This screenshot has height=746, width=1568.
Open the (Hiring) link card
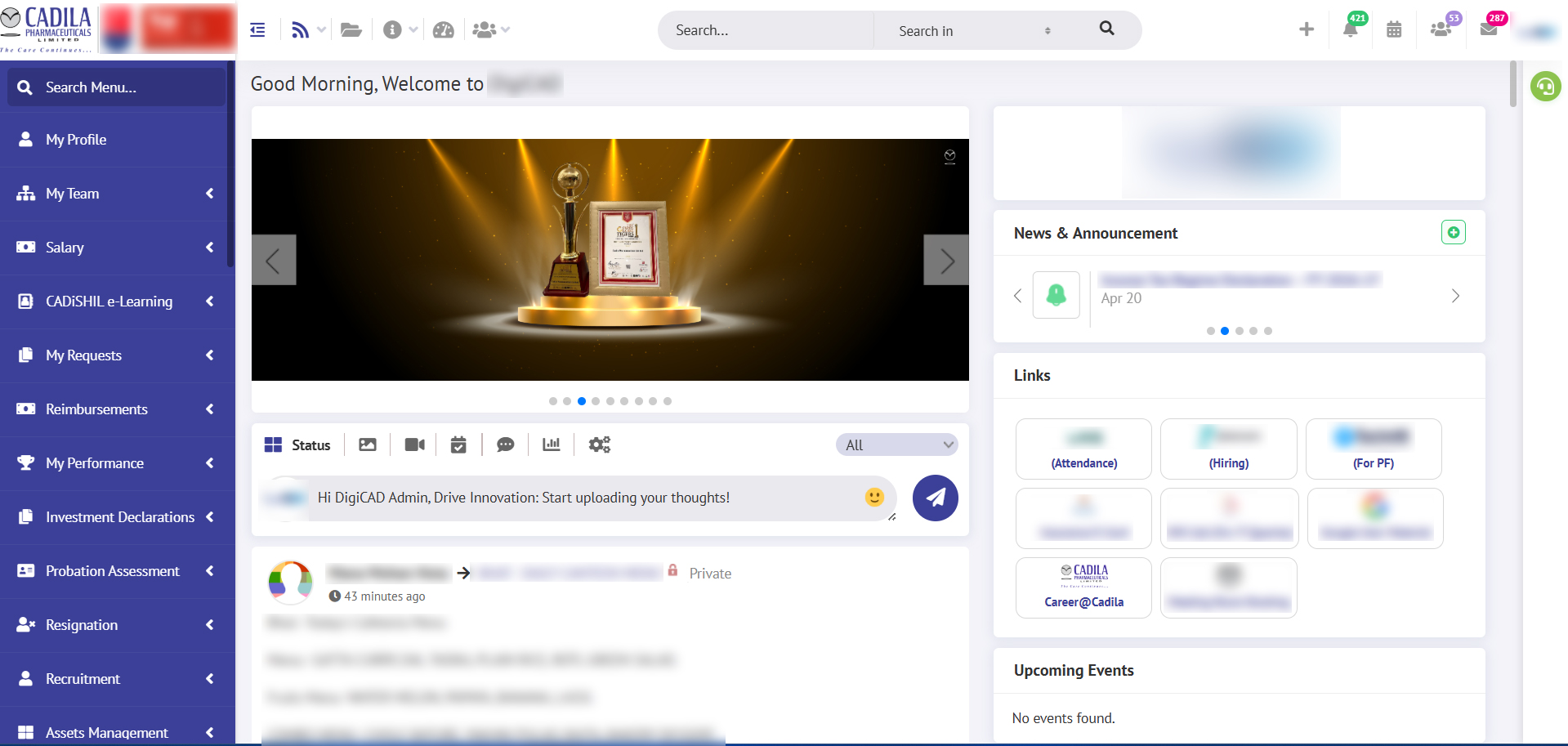click(1228, 449)
